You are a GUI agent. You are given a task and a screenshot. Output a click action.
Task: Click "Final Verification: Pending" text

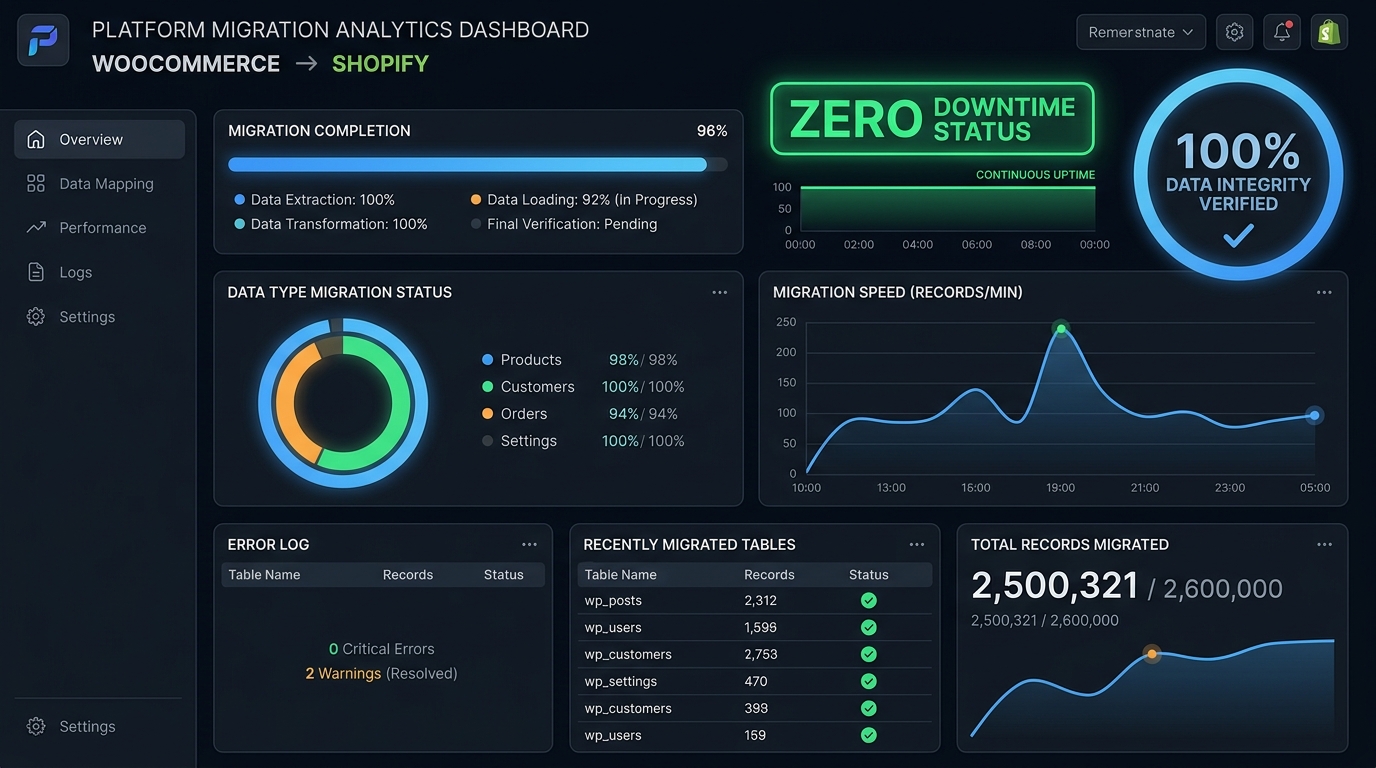tap(572, 225)
